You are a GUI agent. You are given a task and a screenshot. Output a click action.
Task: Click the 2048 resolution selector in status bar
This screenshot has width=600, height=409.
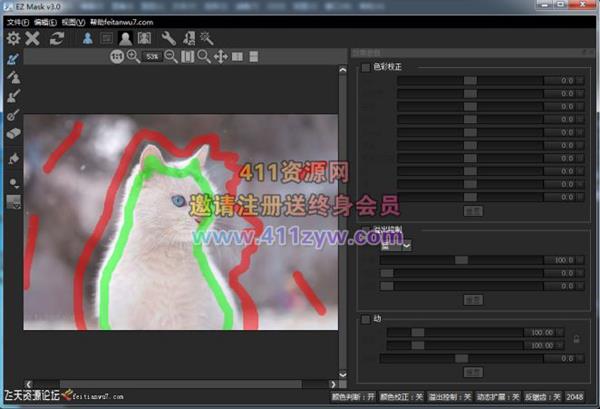574,397
